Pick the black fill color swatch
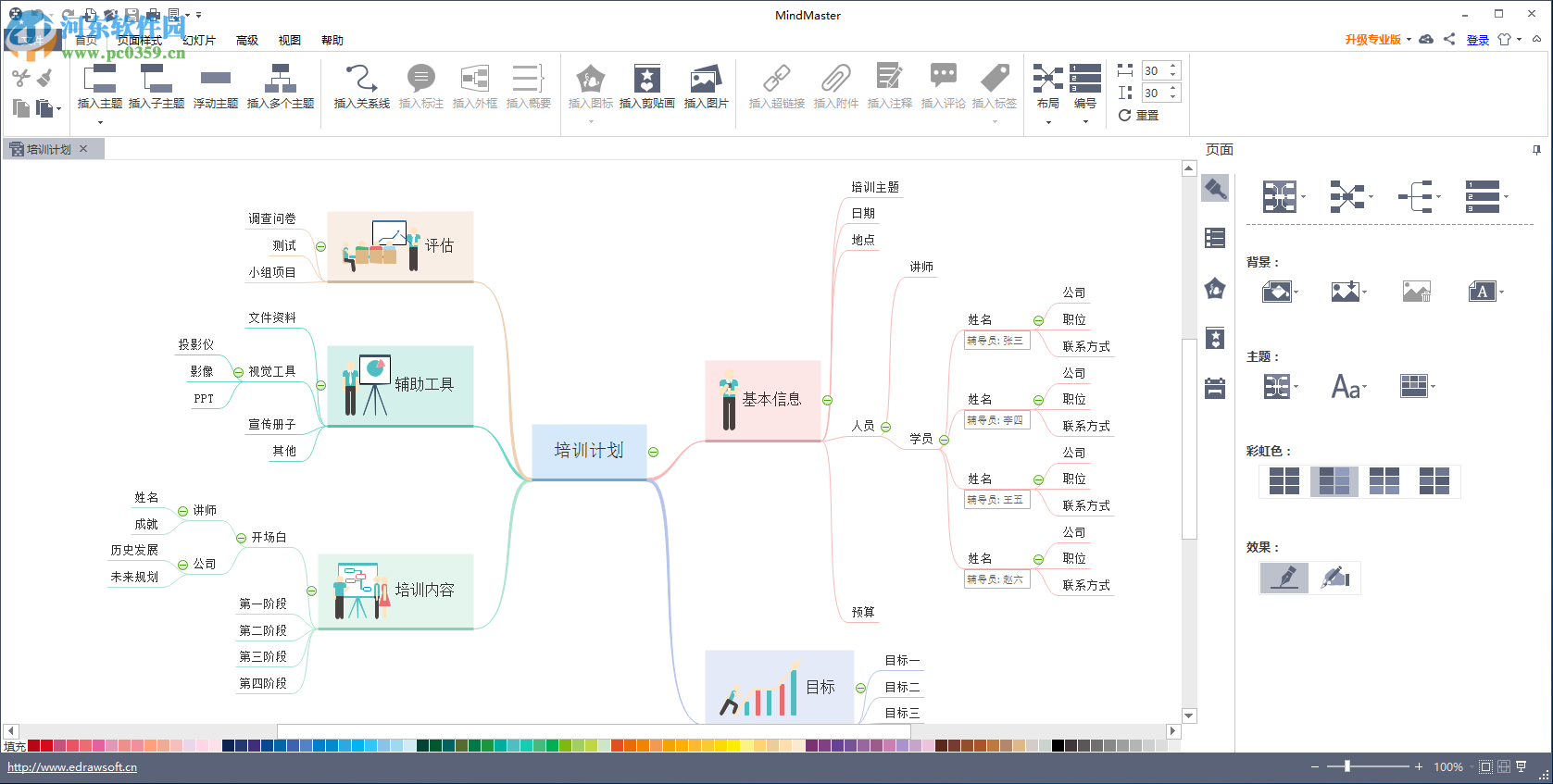 pyautogui.click(x=1058, y=746)
